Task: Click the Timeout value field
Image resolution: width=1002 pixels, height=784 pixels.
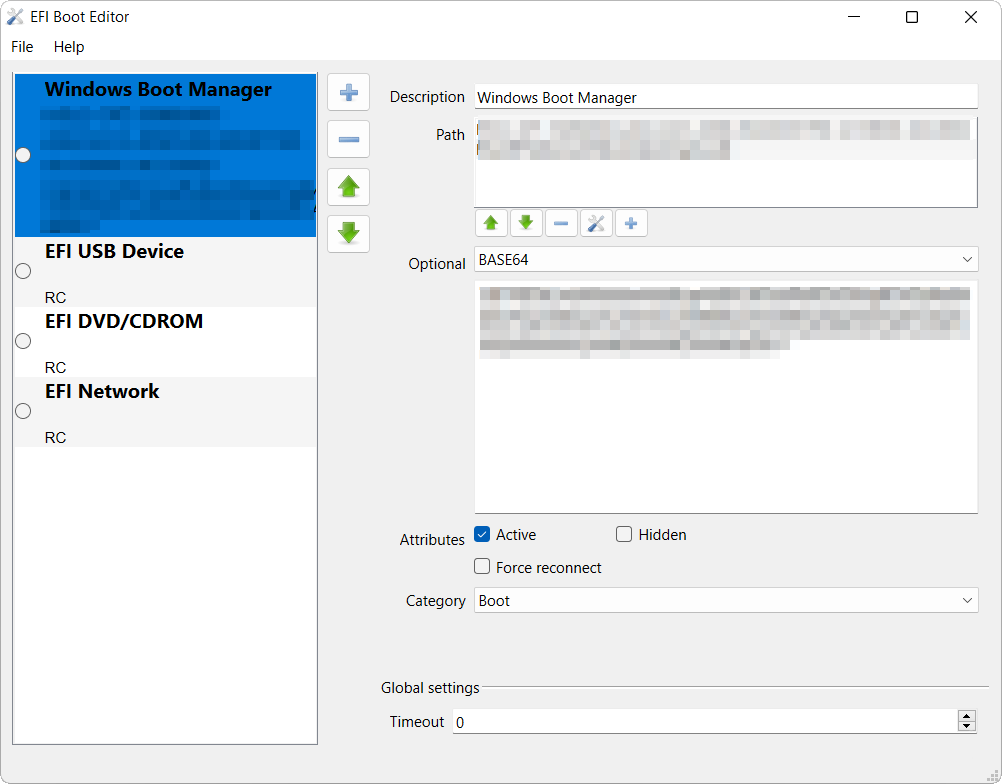Action: point(705,722)
